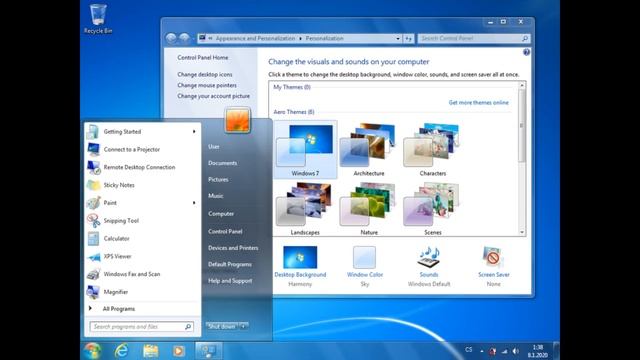Viewport: 640px width, 360px height.
Task: Click the Shut down button
Action: 222,326
